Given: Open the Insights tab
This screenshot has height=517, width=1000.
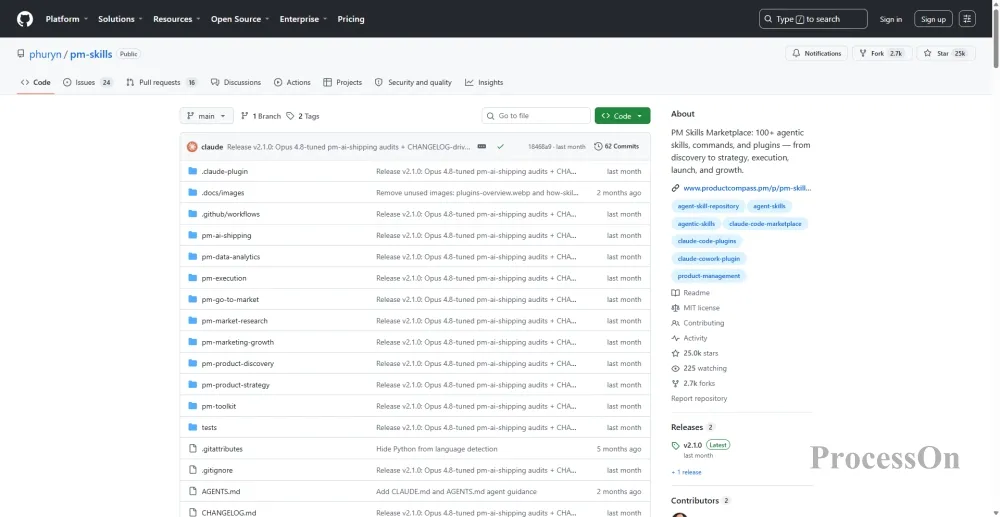Looking at the screenshot, I should (484, 82).
